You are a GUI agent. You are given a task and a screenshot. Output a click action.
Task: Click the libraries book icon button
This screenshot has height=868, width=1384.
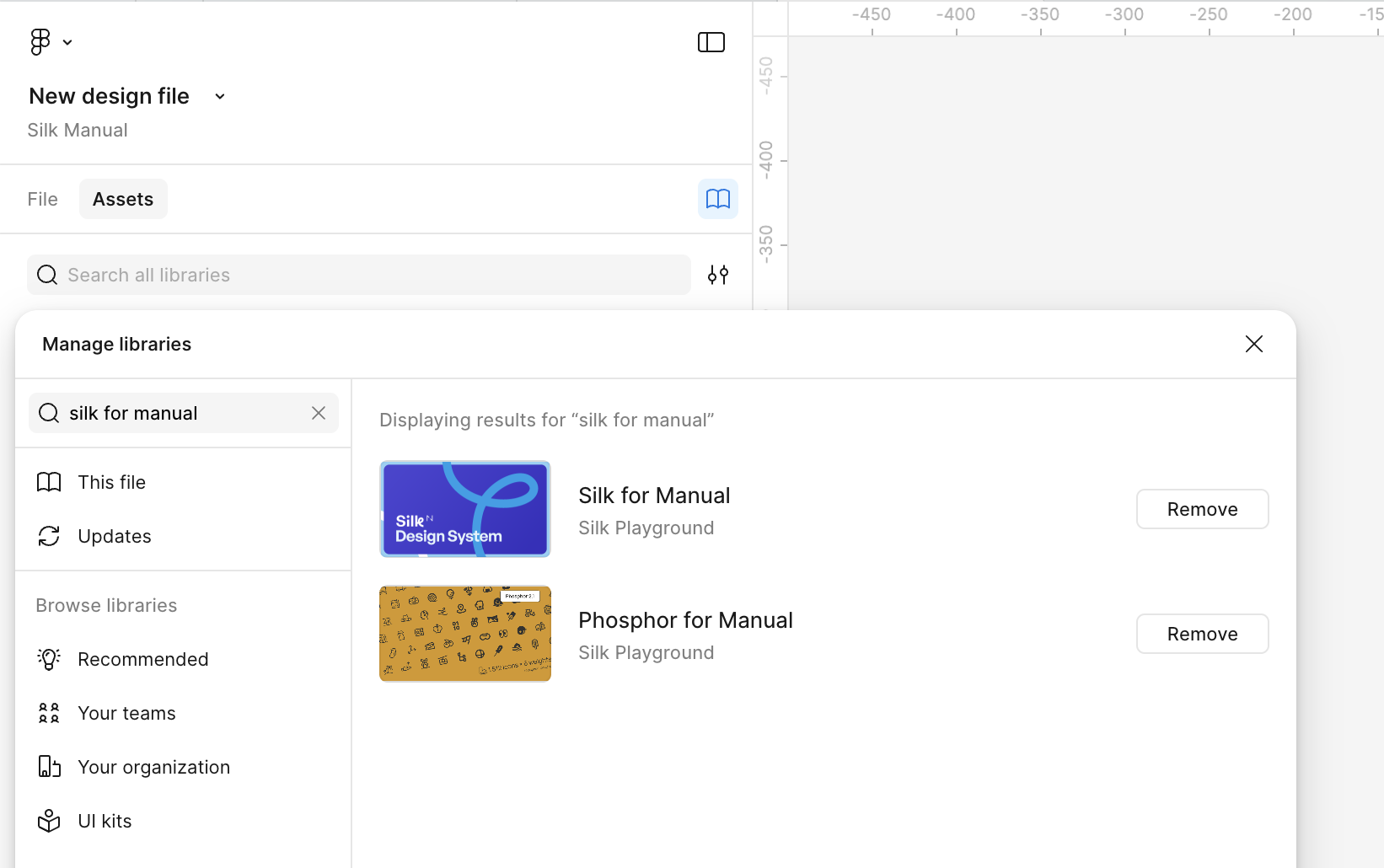[717, 199]
